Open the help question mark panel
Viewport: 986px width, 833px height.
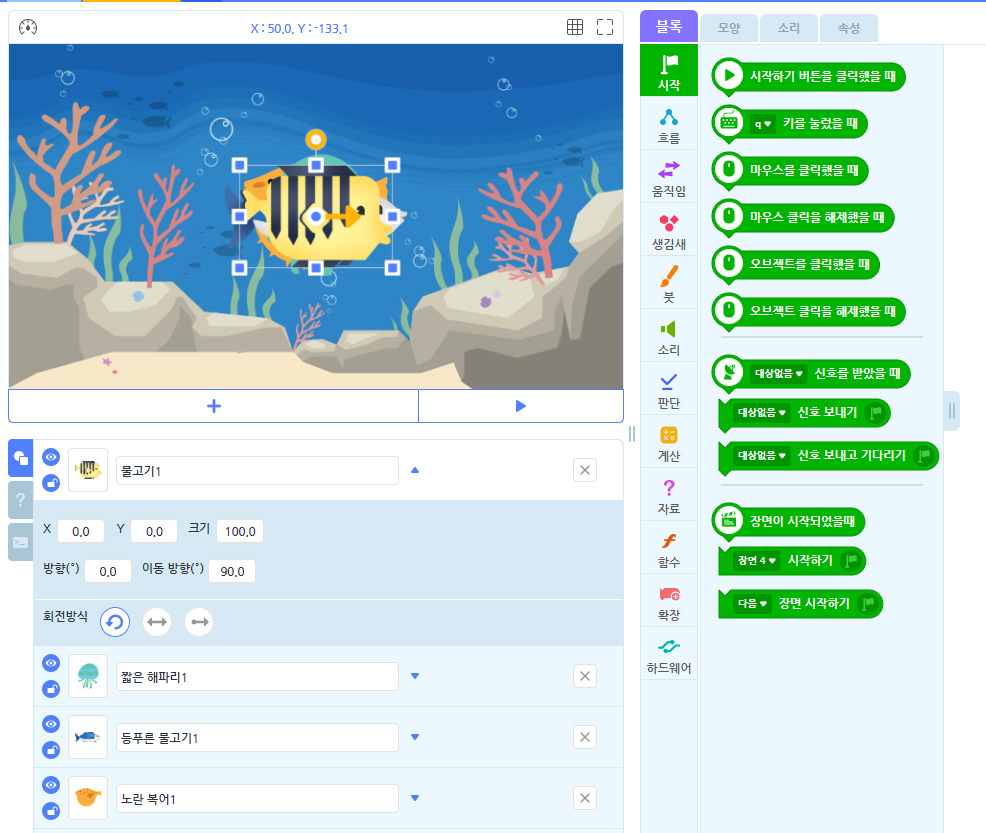click(x=21, y=500)
